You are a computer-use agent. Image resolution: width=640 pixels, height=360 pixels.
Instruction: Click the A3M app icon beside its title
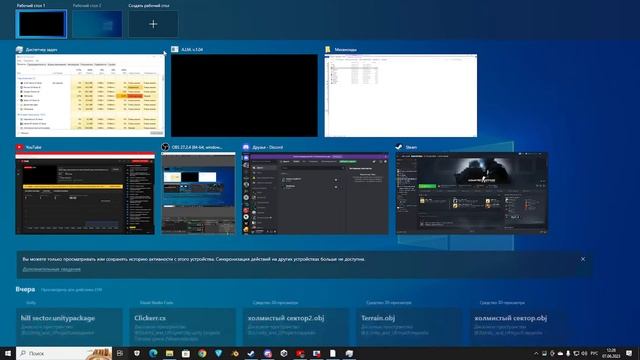[x=175, y=49]
